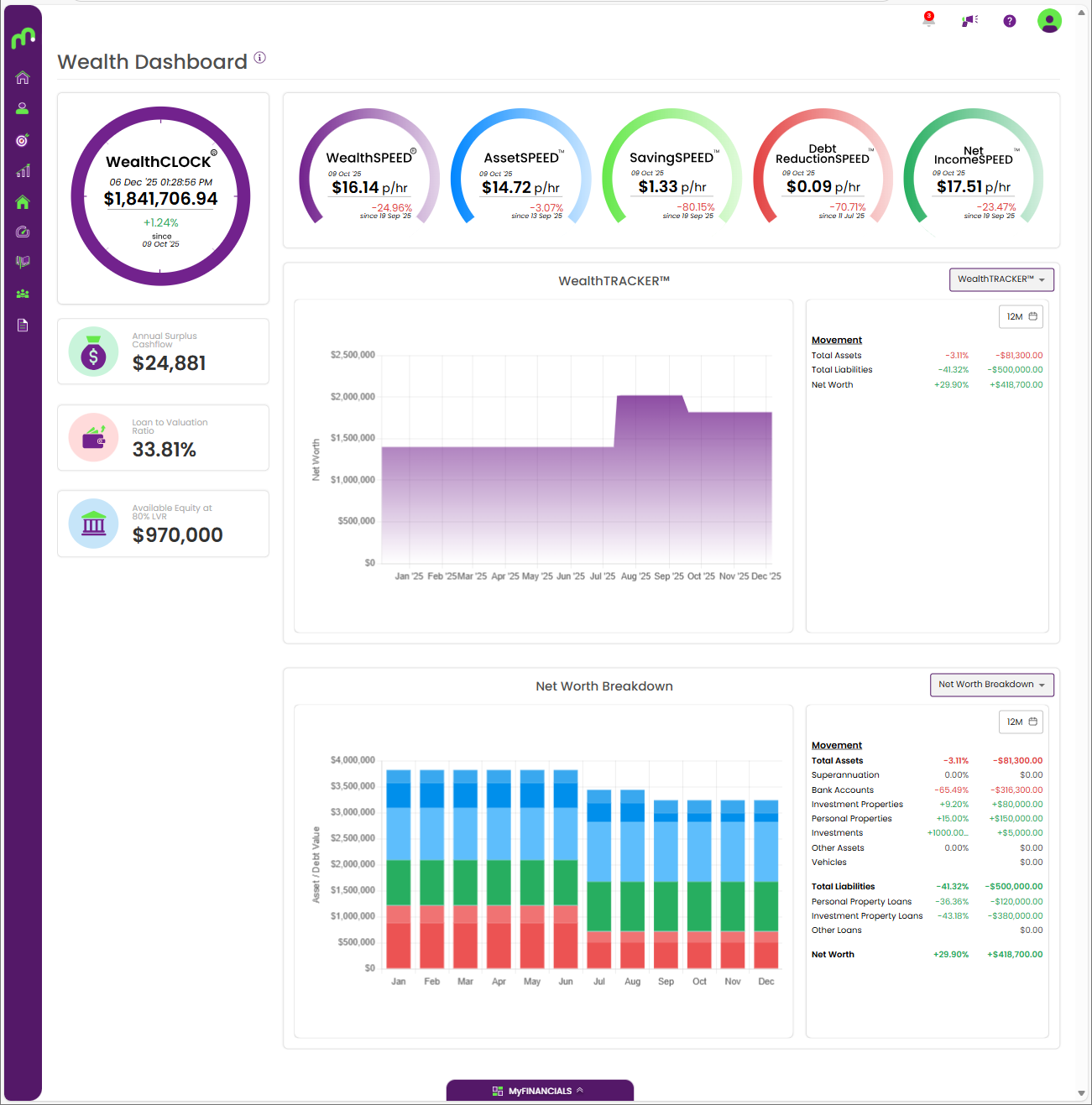The width and height of the screenshot is (1092, 1105).
Task: Open the Net Worth Breakdown dropdown
Action: pyautogui.click(x=991, y=685)
